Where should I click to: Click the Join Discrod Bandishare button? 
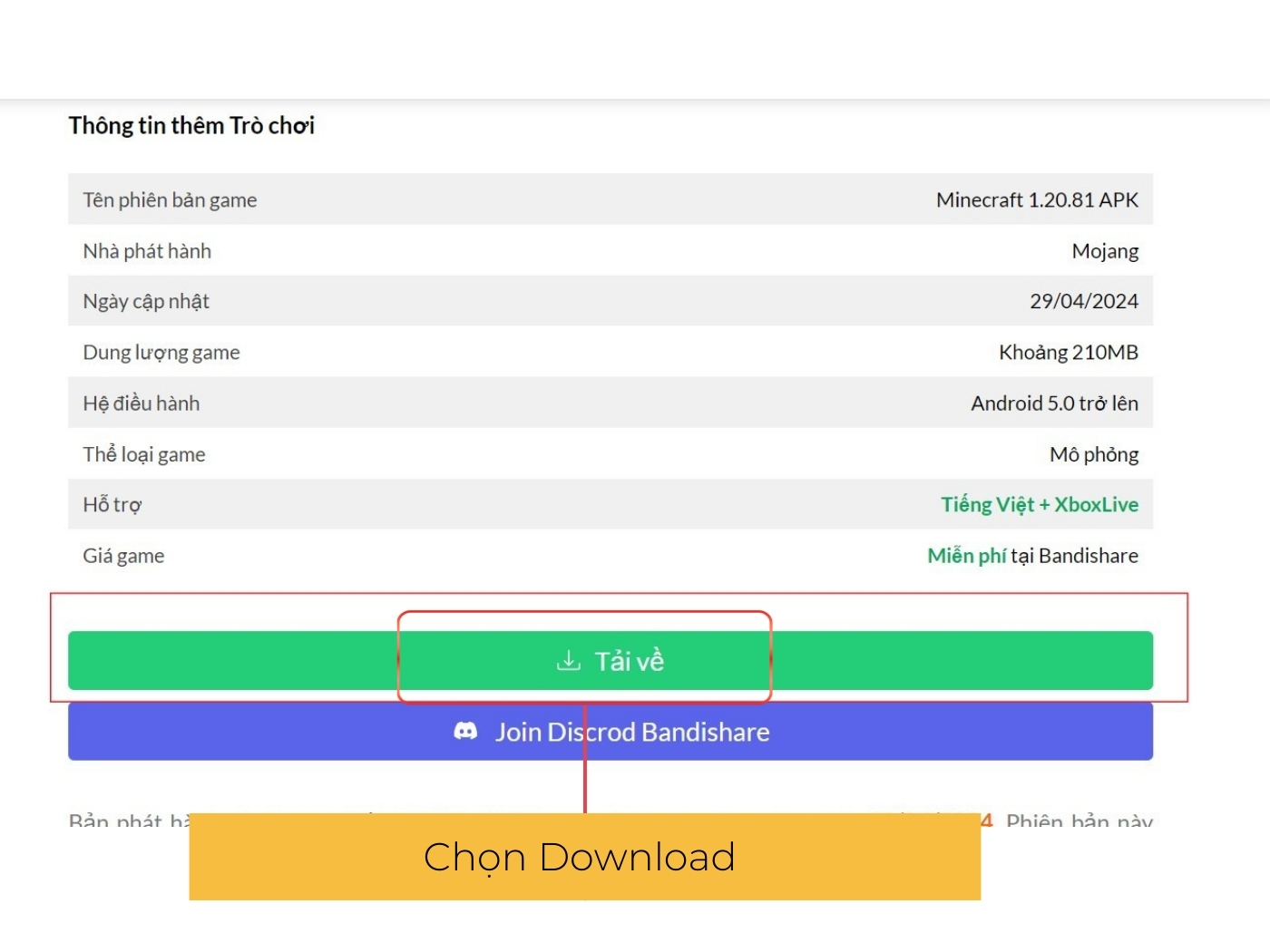(611, 732)
